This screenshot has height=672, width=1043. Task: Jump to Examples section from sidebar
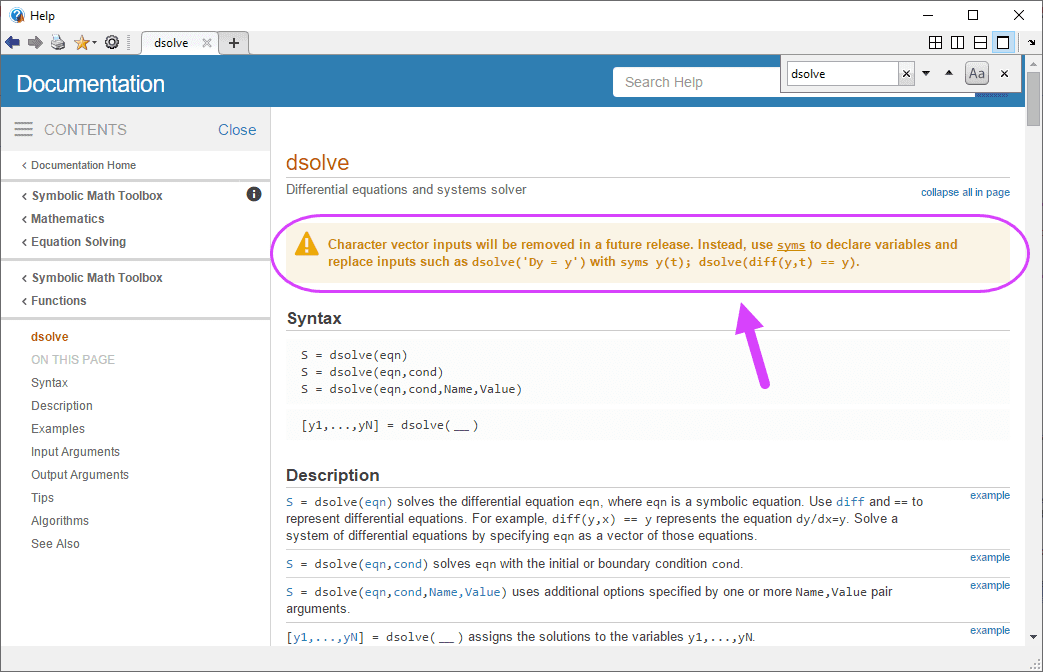pos(58,428)
